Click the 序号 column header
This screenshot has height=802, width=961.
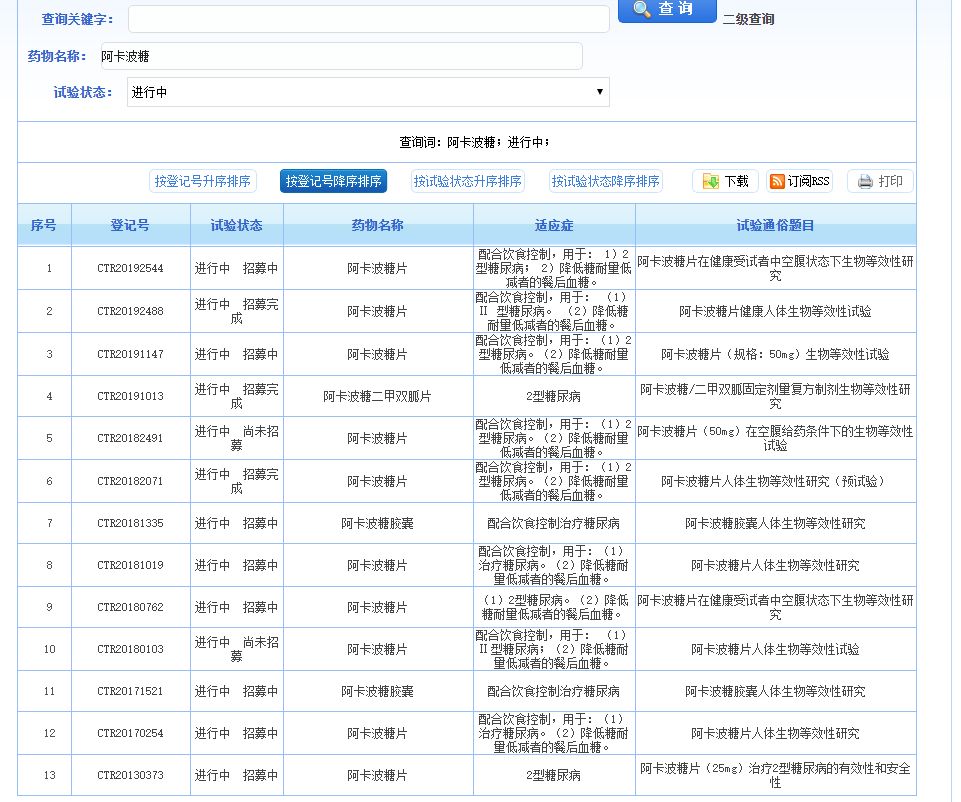coord(44,225)
